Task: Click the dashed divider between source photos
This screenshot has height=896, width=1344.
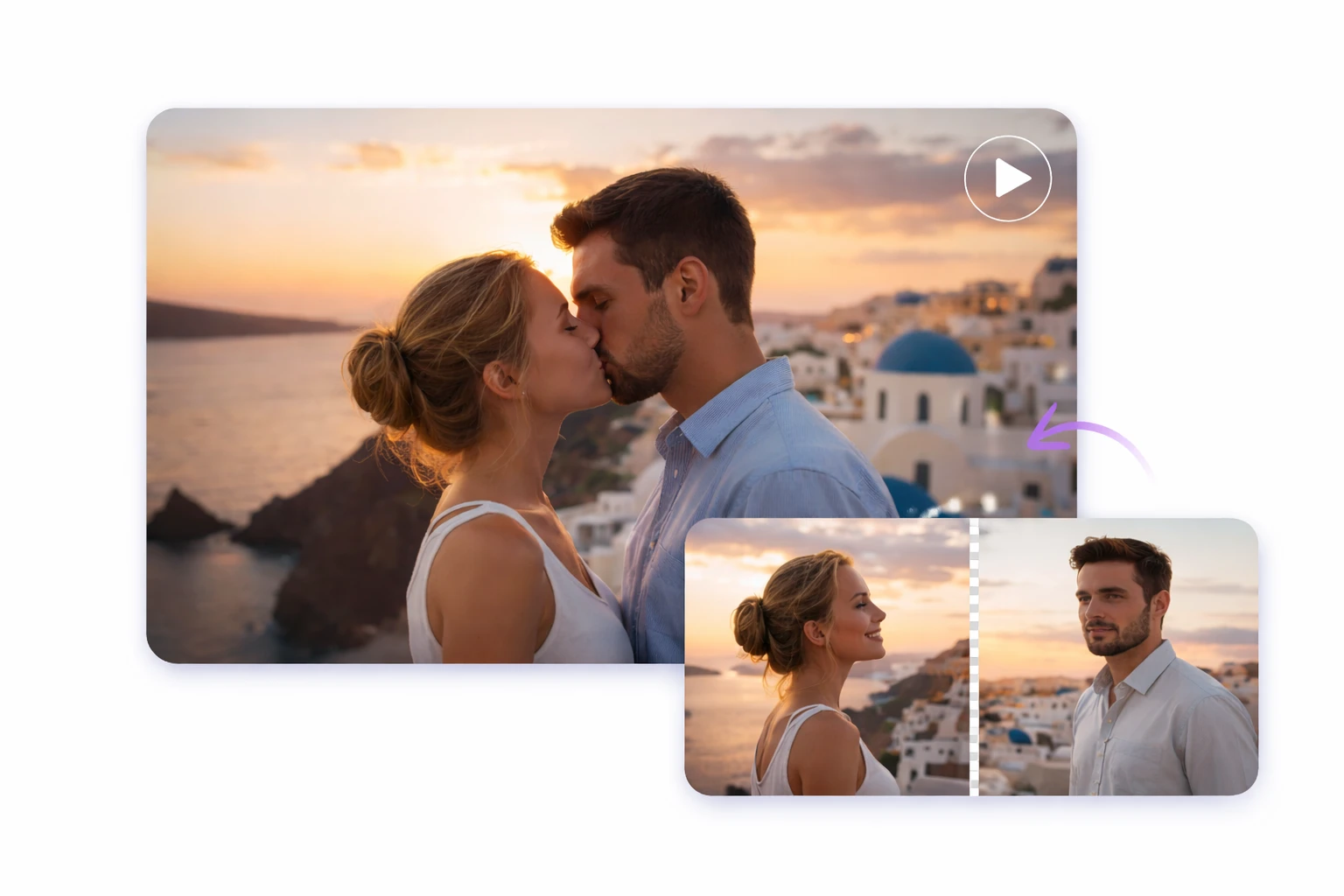Action: (x=974, y=656)
